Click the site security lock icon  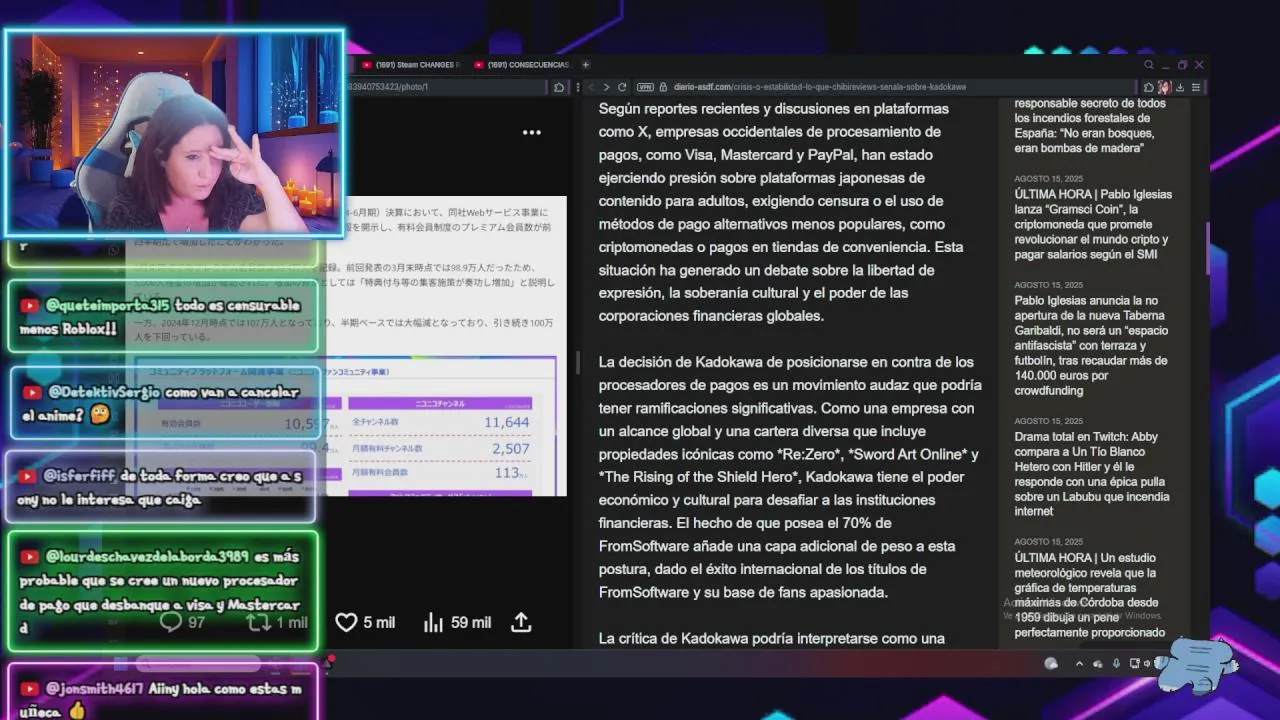[x=664, y=87]
